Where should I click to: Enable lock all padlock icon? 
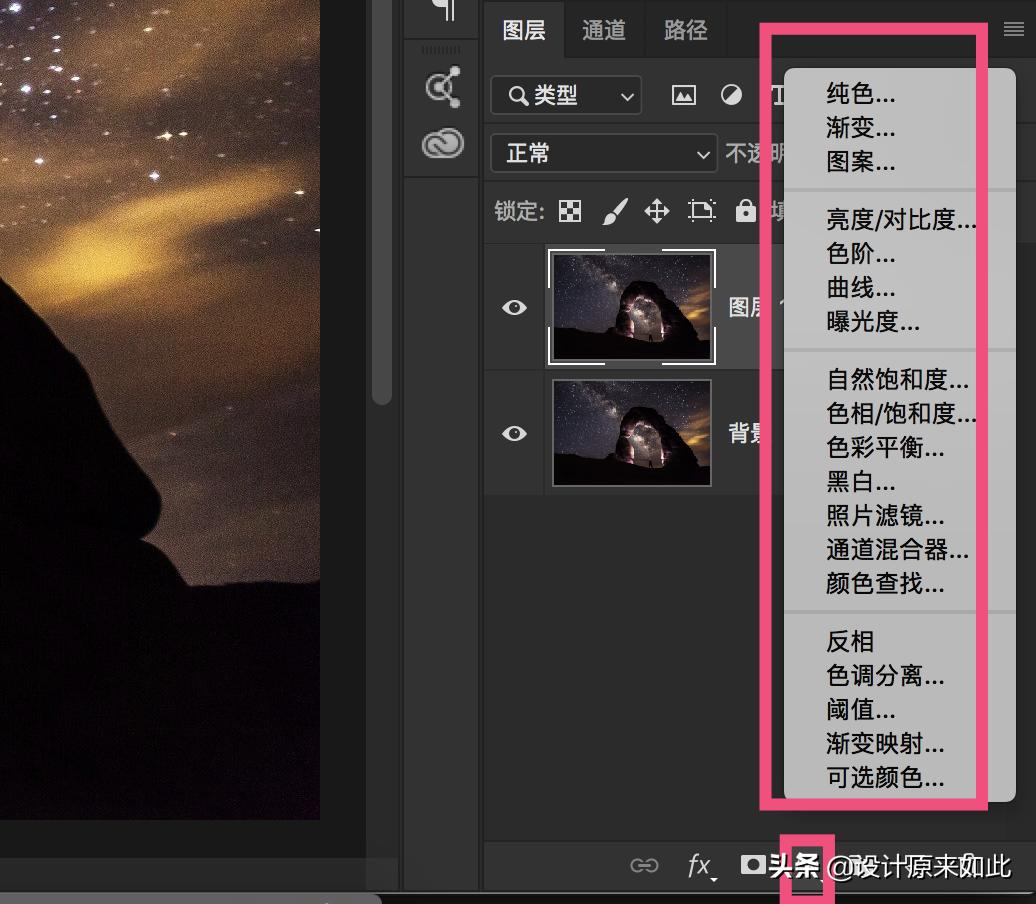pyautogui.click(x=745, y=211)
